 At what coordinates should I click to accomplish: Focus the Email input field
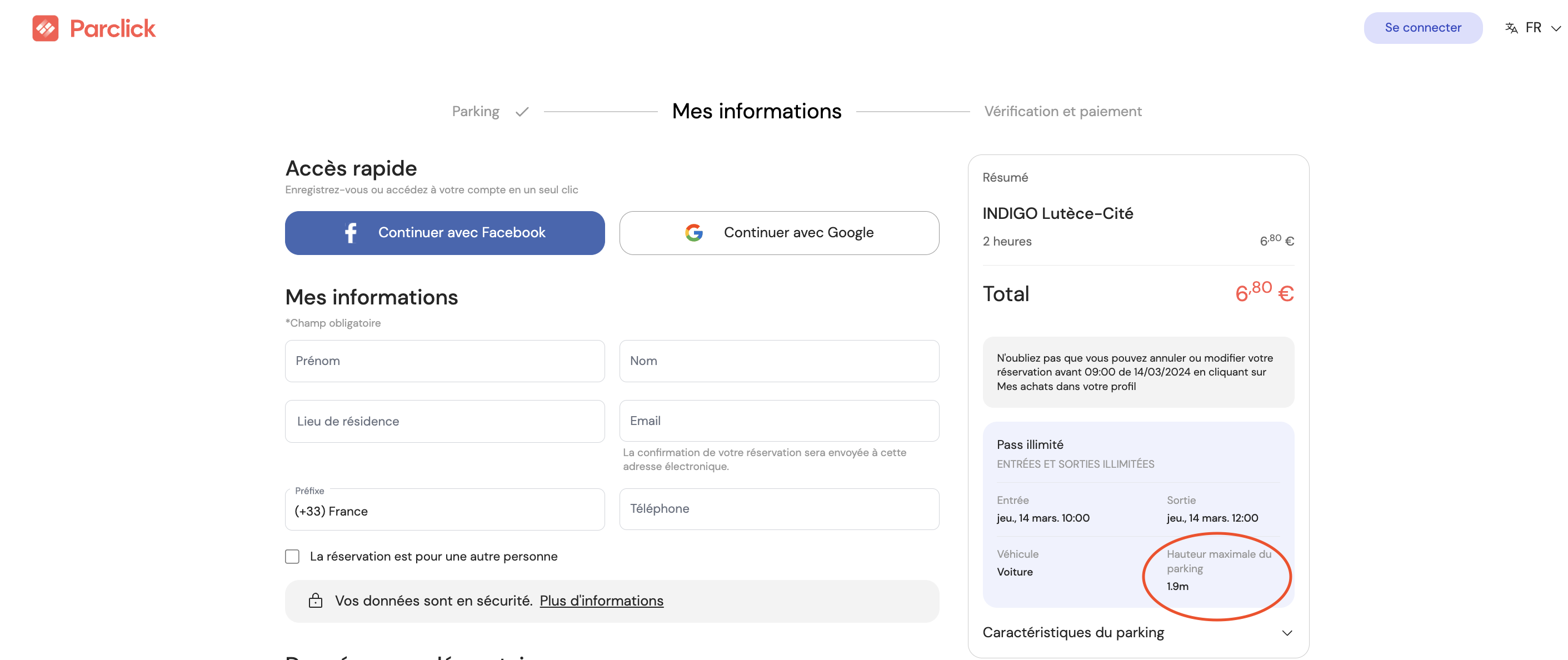pyautogui.click(x=778, y=421)
